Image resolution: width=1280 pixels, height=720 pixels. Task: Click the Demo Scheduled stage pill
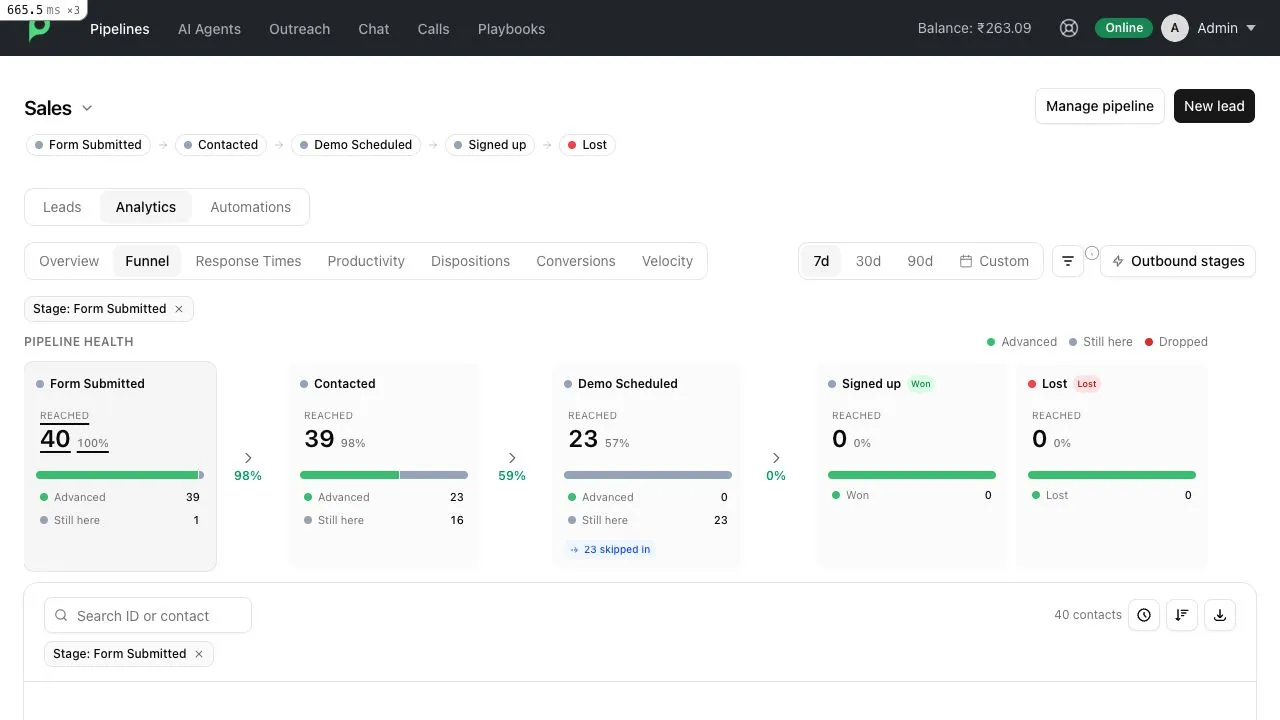356,145
